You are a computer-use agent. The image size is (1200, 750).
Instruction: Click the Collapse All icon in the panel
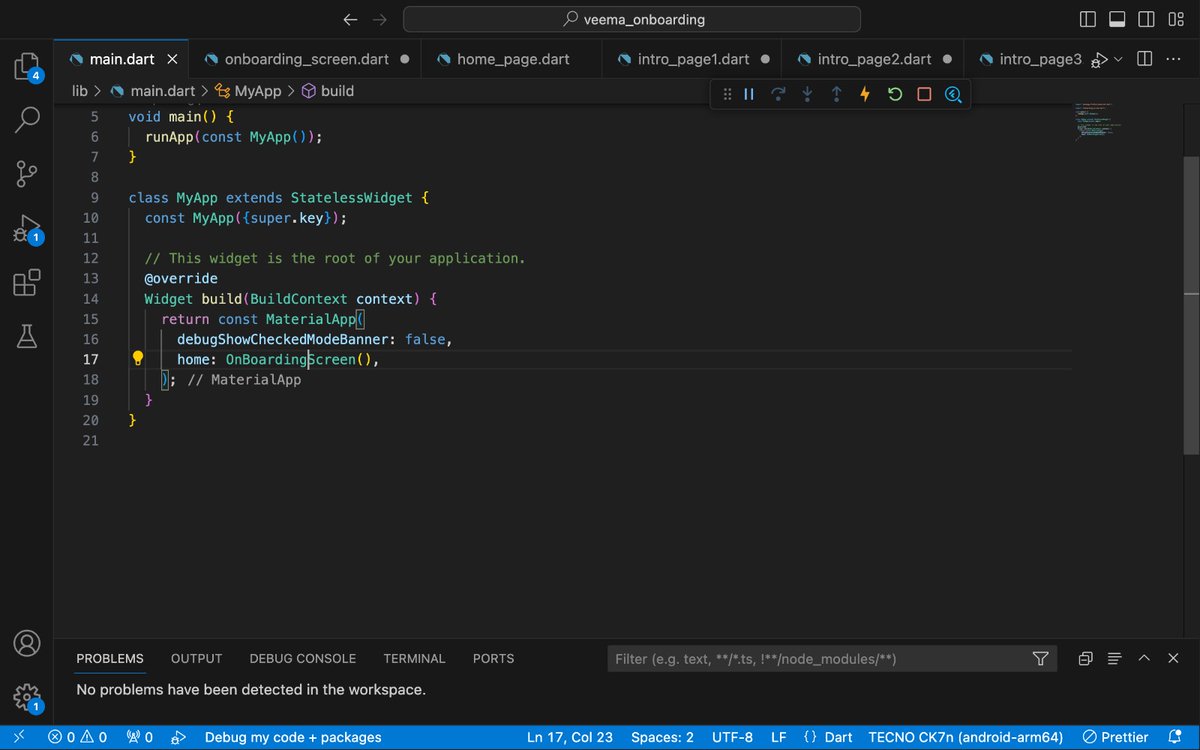1085,659
